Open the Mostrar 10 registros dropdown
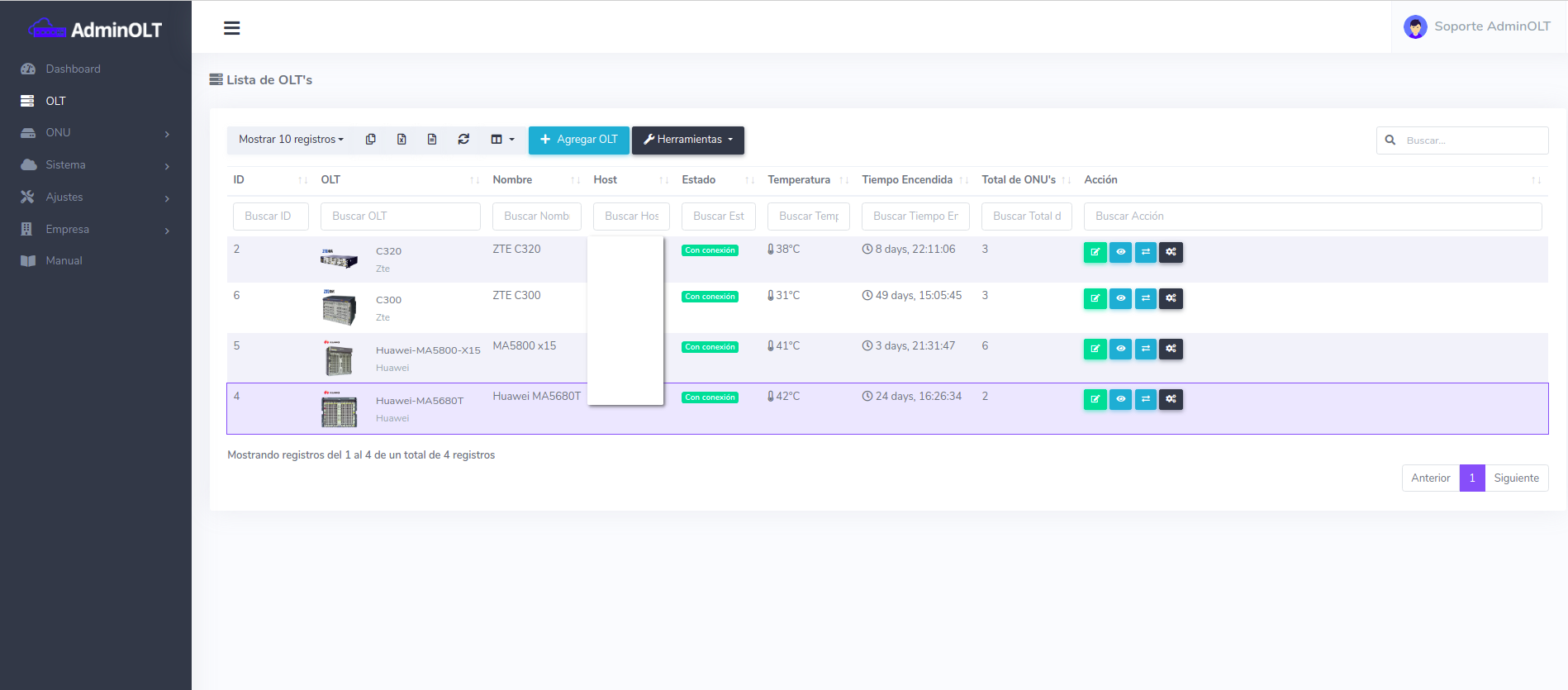1568x690 pixels. pos(291,140)
